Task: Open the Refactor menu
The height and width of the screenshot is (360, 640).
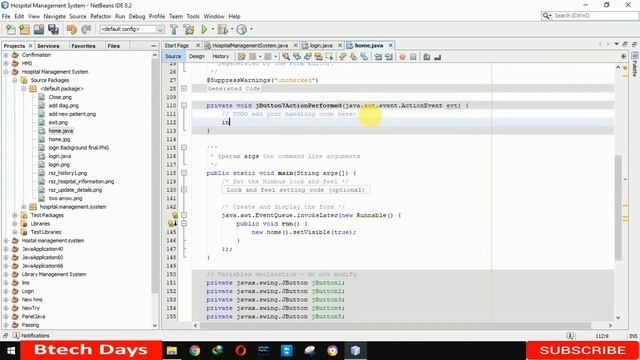Action: point(100,16)
